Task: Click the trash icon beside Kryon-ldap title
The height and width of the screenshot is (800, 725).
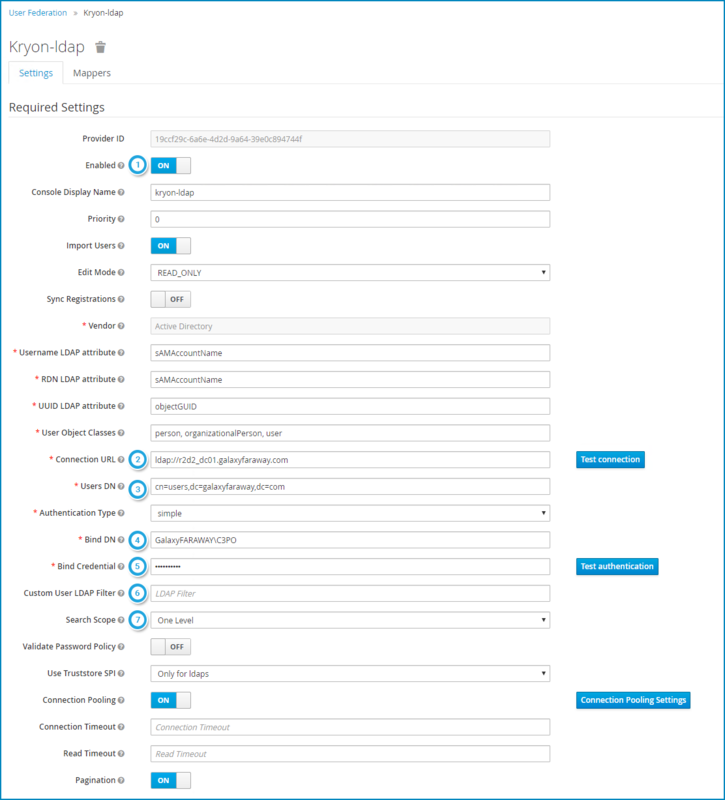Action: point(100,47)
